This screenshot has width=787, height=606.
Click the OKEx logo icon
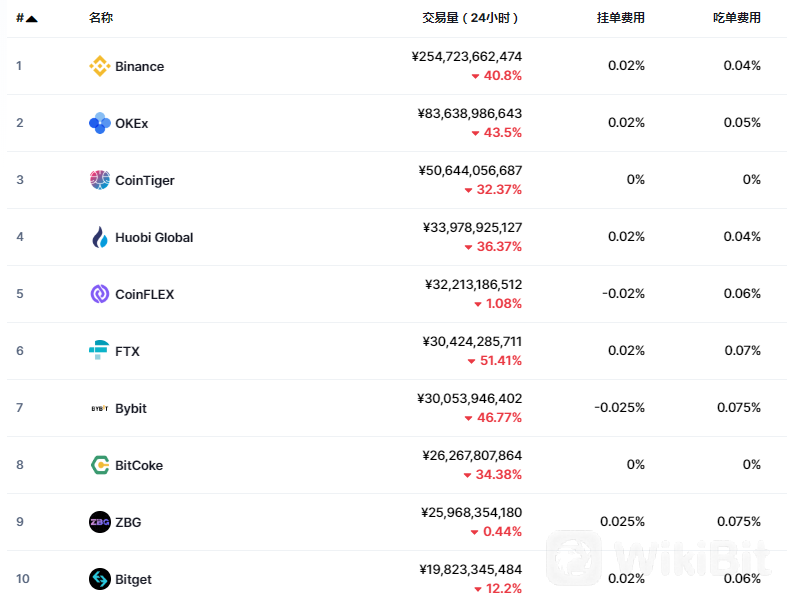[x=99, y=123]
